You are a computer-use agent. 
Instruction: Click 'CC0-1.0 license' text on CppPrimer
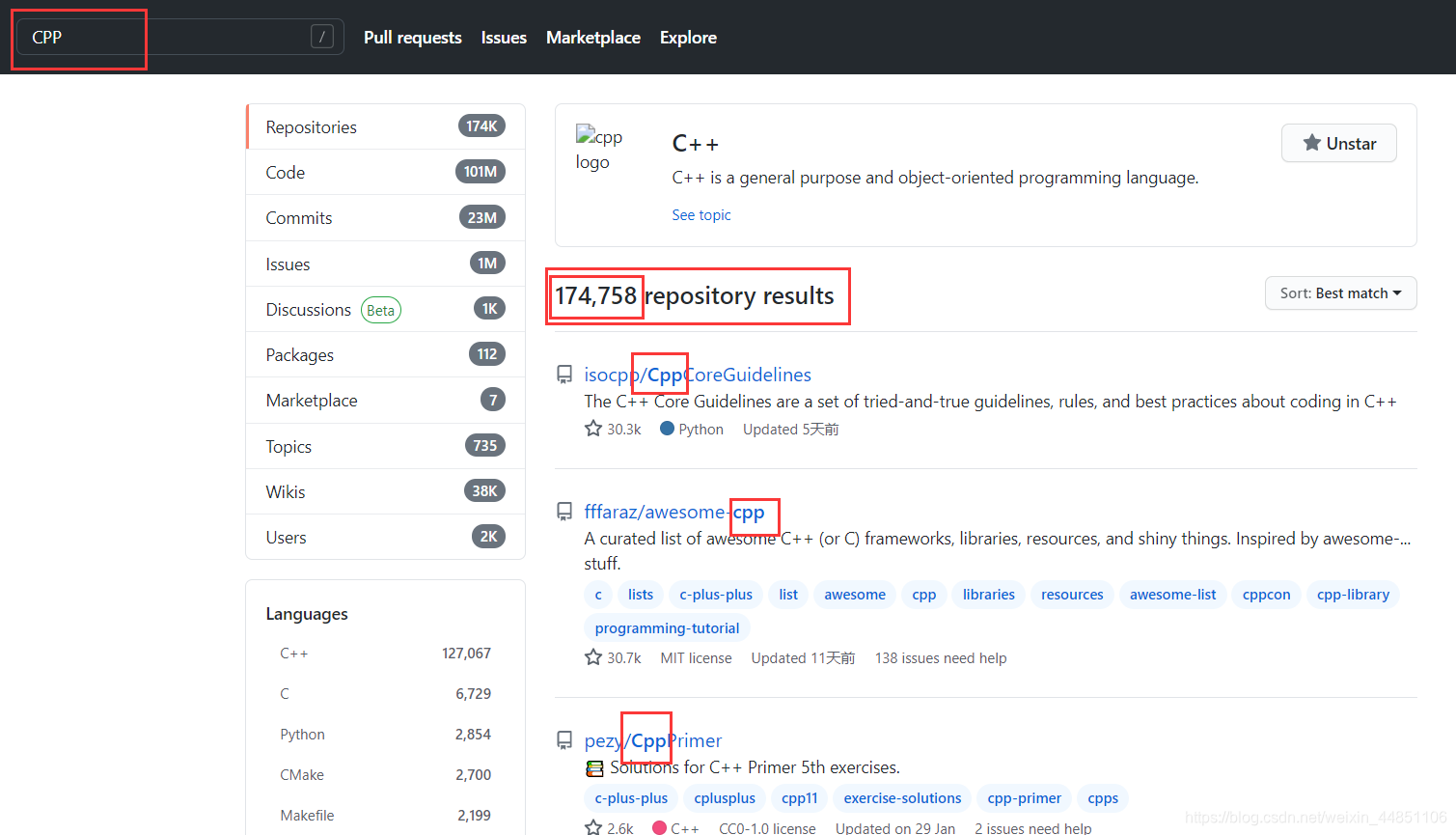pyautogui.click(x=768, y=828)
